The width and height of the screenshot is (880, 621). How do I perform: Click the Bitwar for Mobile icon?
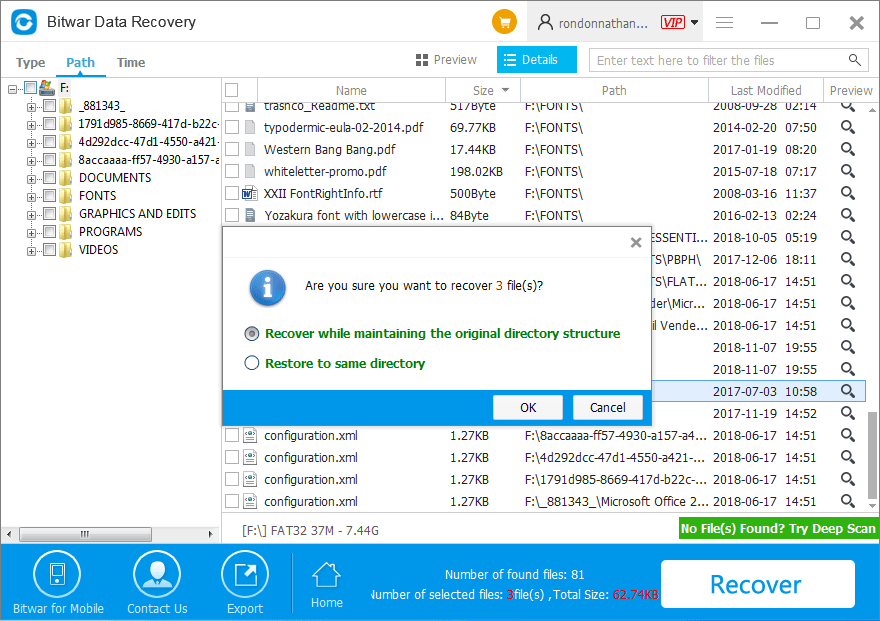coord(57,575)
